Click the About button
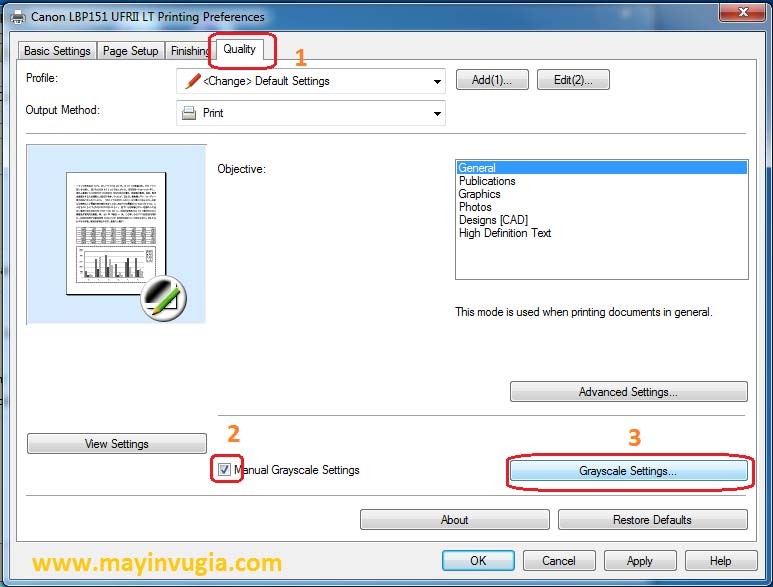 tap(455, 519)
